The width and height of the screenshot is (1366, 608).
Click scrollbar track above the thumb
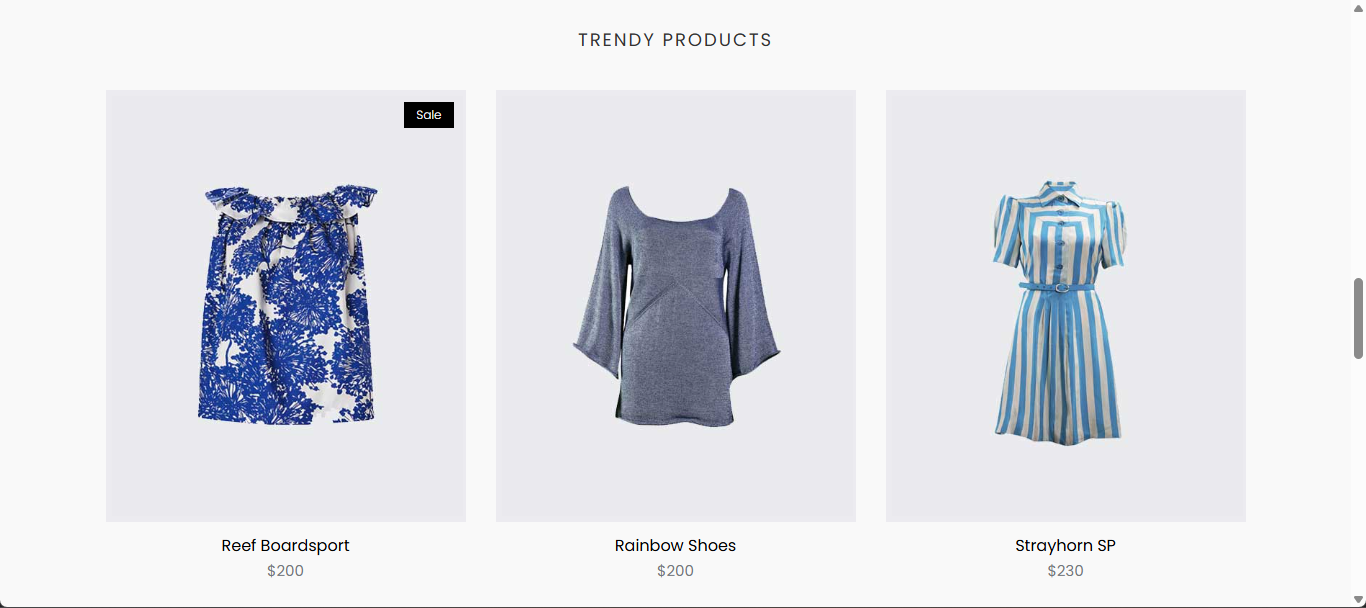pos(1358,146)
